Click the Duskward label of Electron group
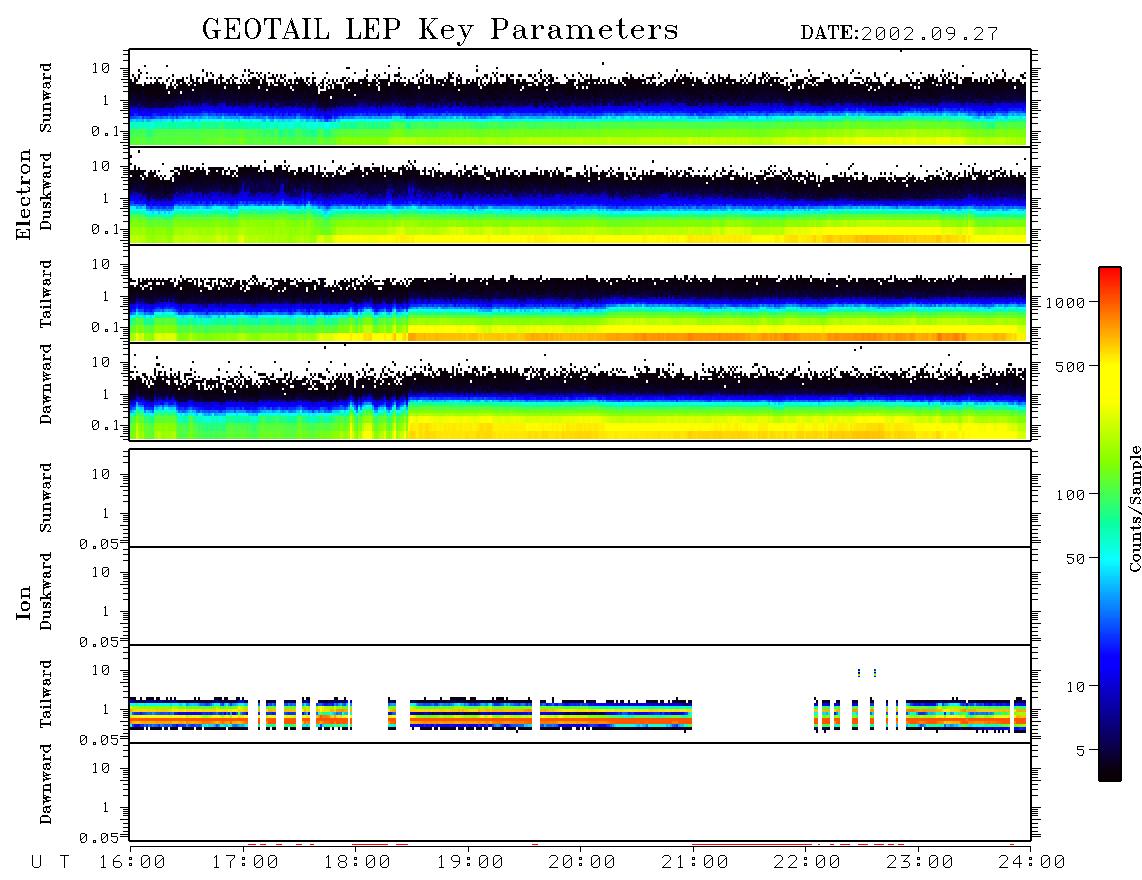The width and height of the screenshot is (1142, 880). [x=46, y=192]
